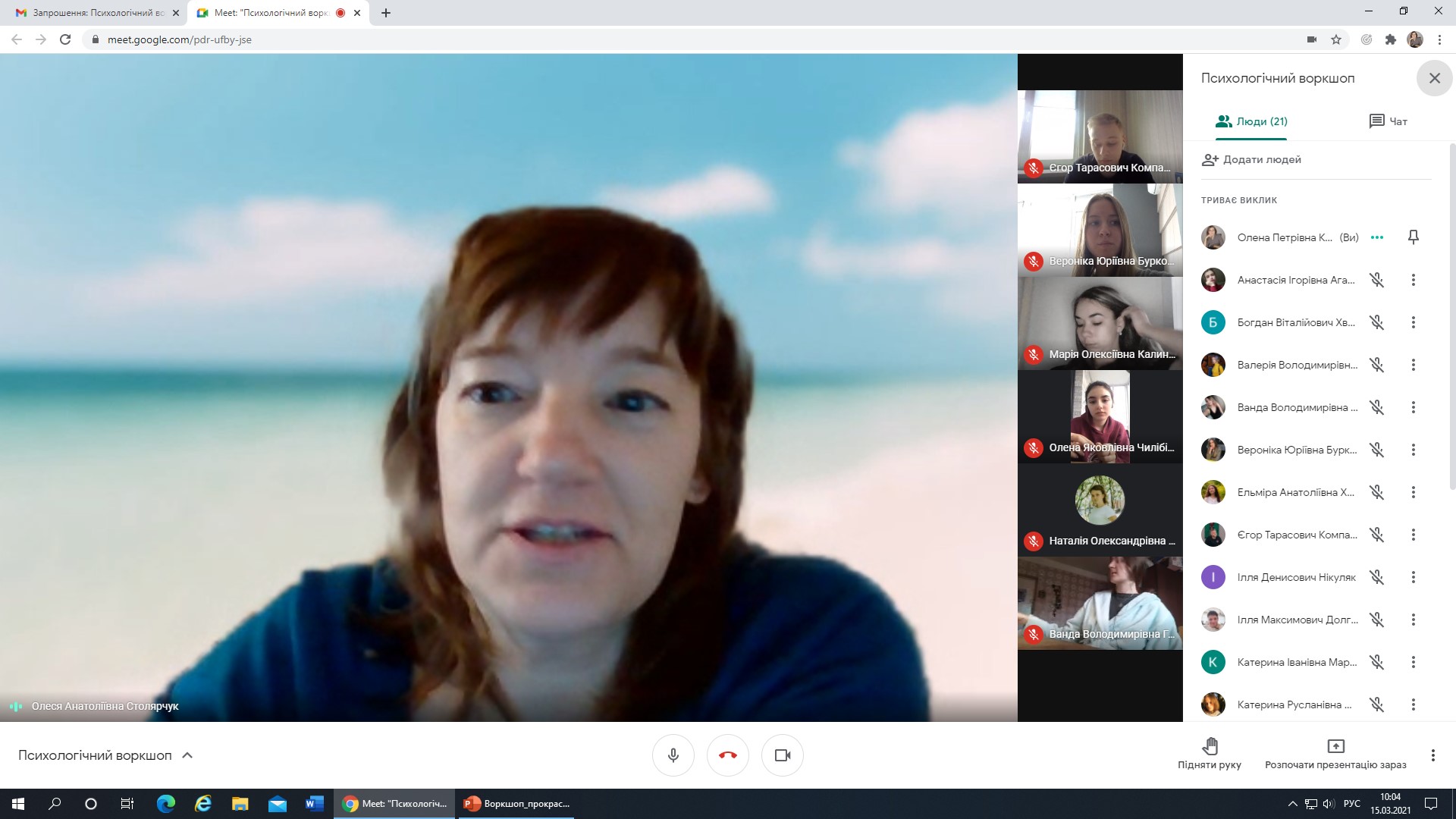Screen dimensions: 1456x819
Task: Open options menu for Богдан Віталійович
Action: [1413, 322]
